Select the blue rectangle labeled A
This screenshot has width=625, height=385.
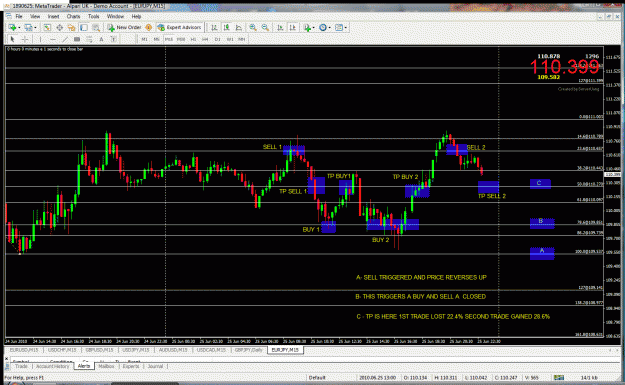pos(542,253)
